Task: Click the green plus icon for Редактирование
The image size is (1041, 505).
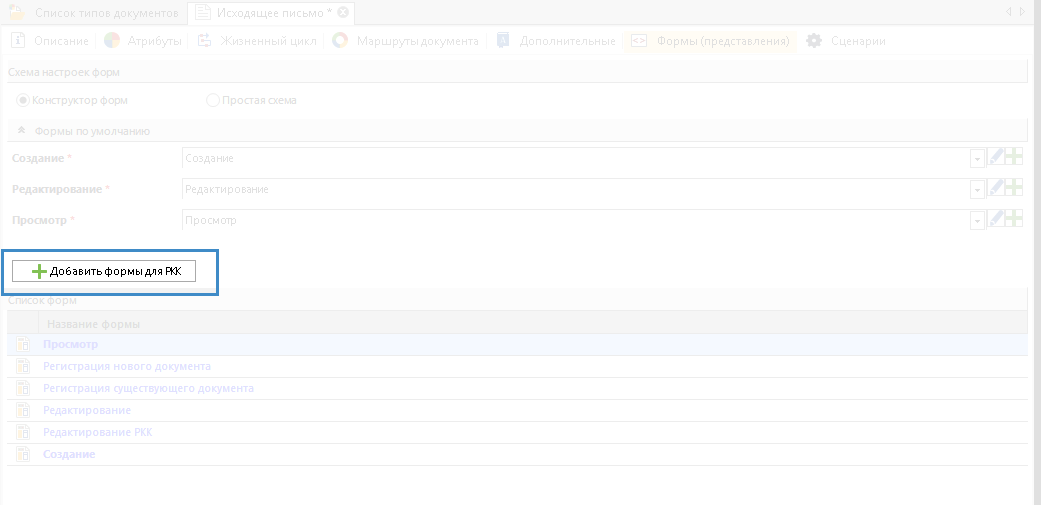Action: coord(1014,189)
